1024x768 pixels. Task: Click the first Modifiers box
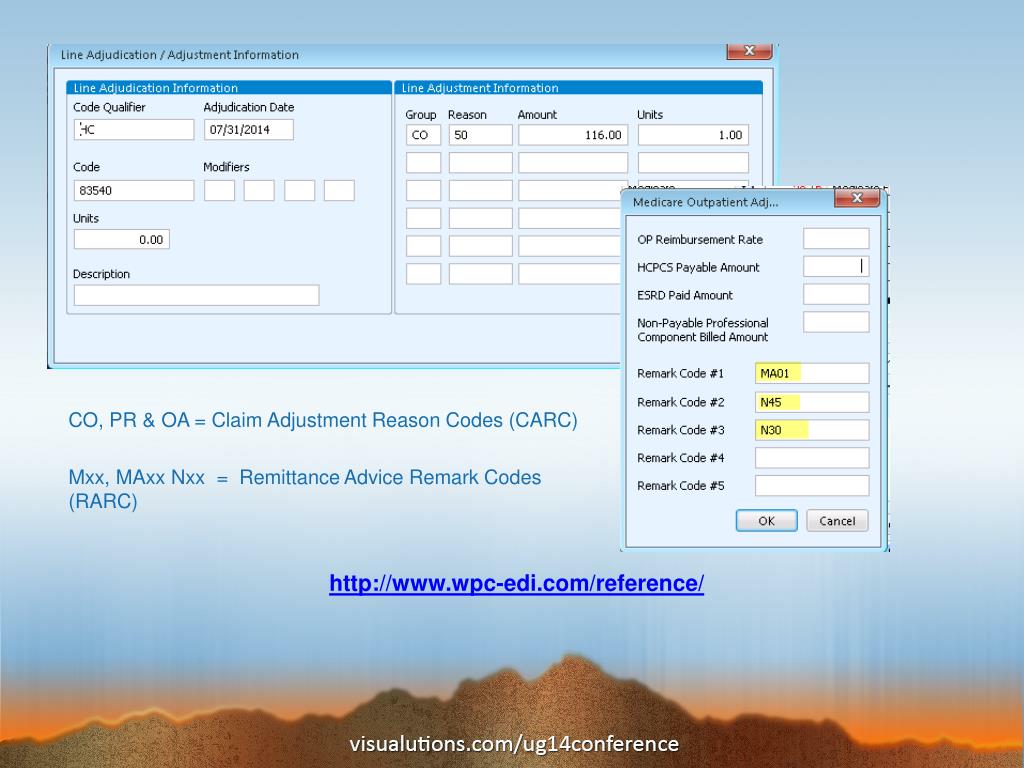pyautogui.click(x=219, y=191)
